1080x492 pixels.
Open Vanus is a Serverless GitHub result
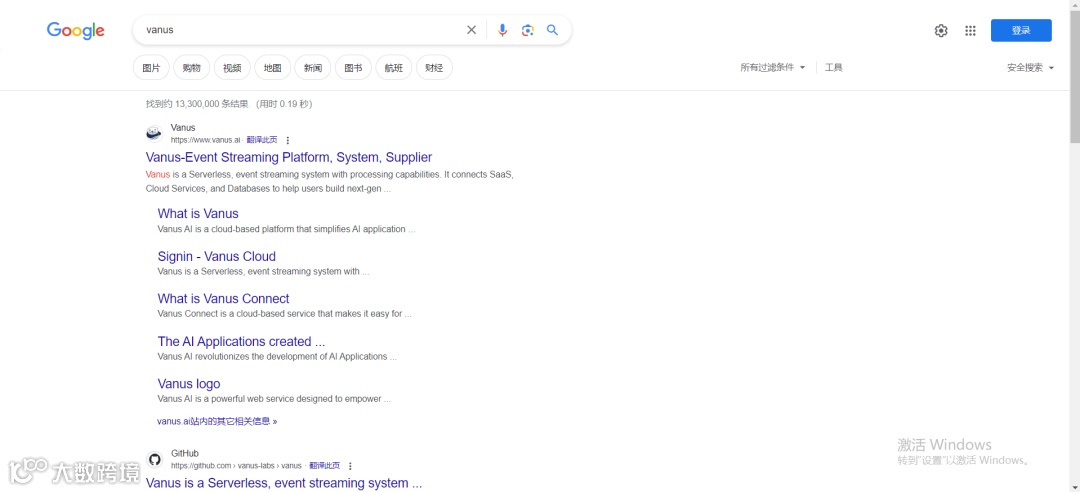284,483
